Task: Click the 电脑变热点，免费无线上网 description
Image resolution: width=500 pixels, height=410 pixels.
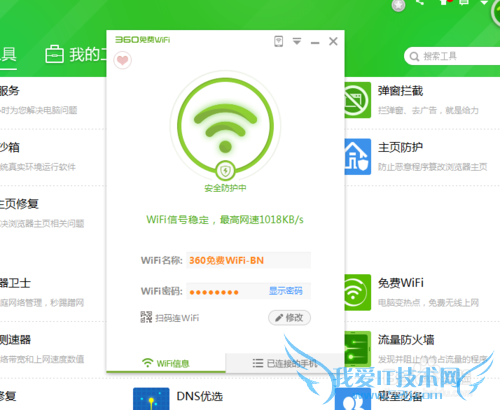Action: point(428,303)
